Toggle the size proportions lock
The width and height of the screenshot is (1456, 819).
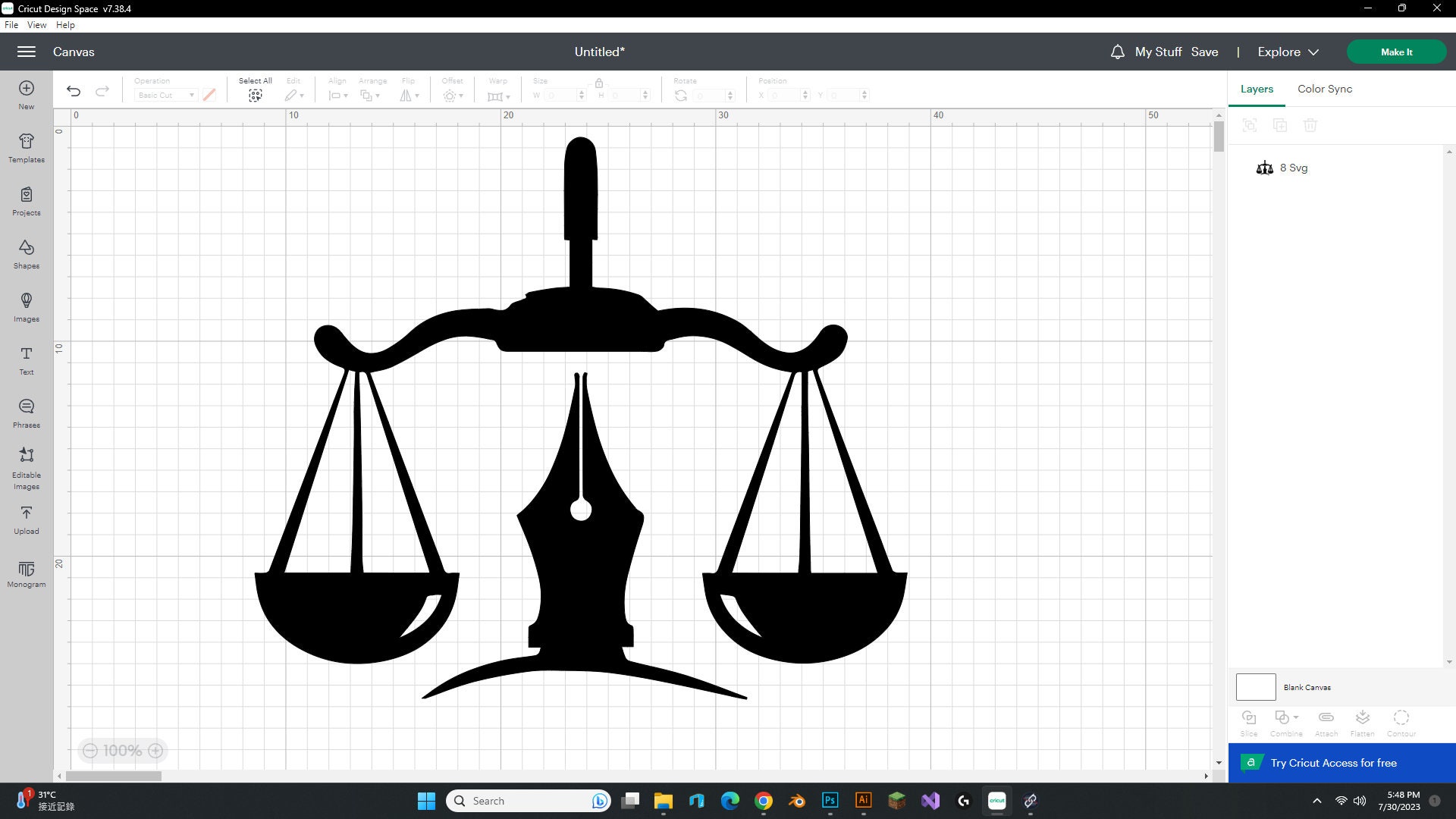pos(598,83)
